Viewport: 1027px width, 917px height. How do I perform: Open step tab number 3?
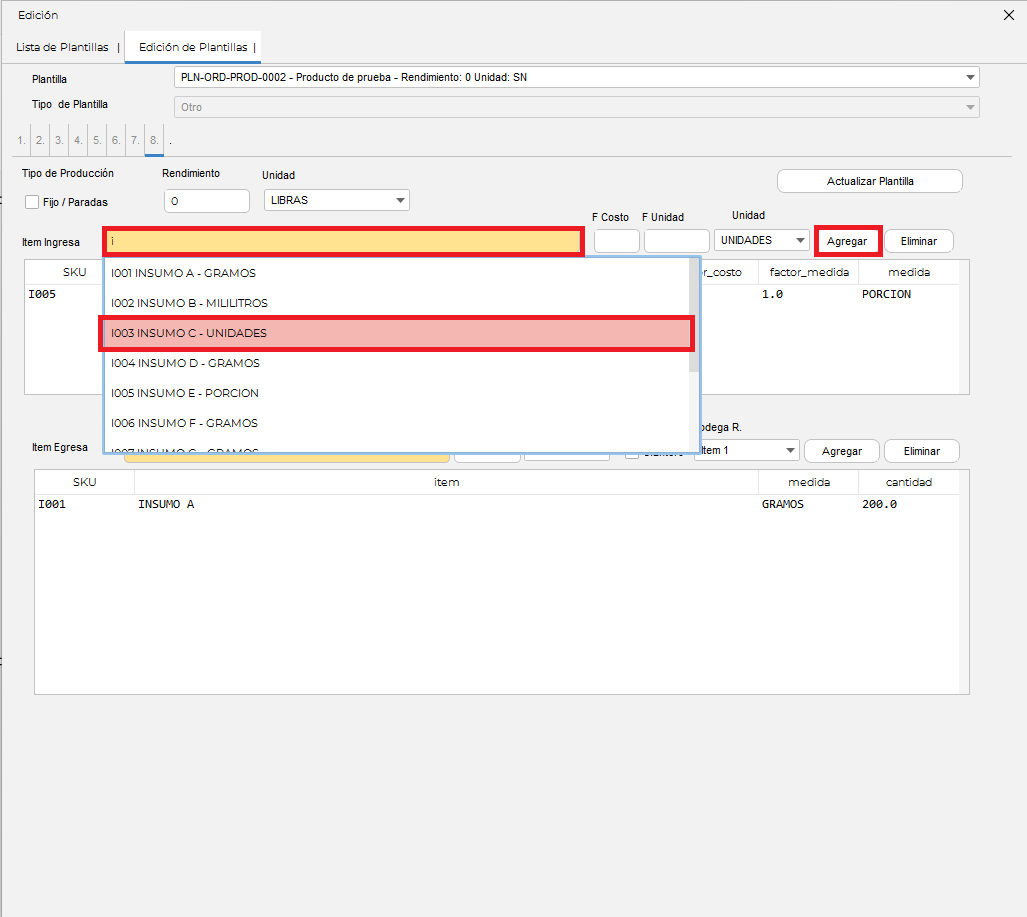click(x=59, y=140)
